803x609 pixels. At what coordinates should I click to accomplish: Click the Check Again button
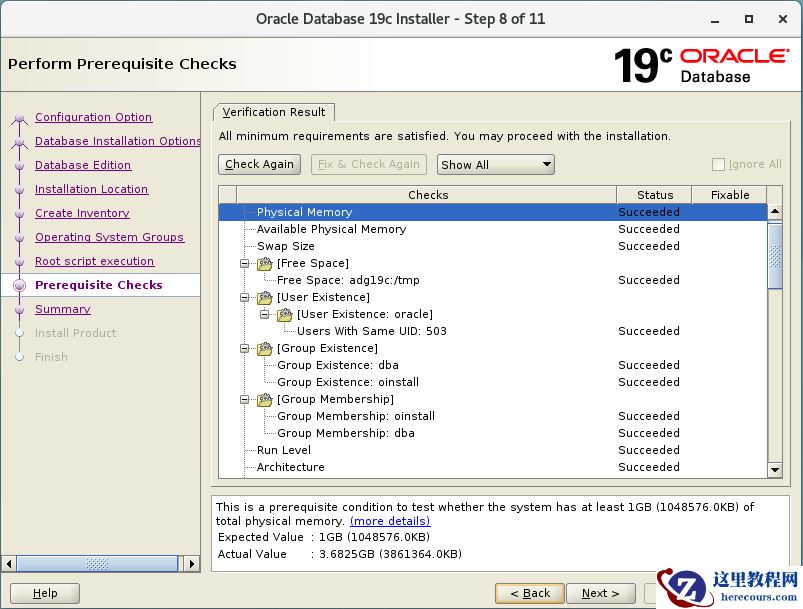259,164
